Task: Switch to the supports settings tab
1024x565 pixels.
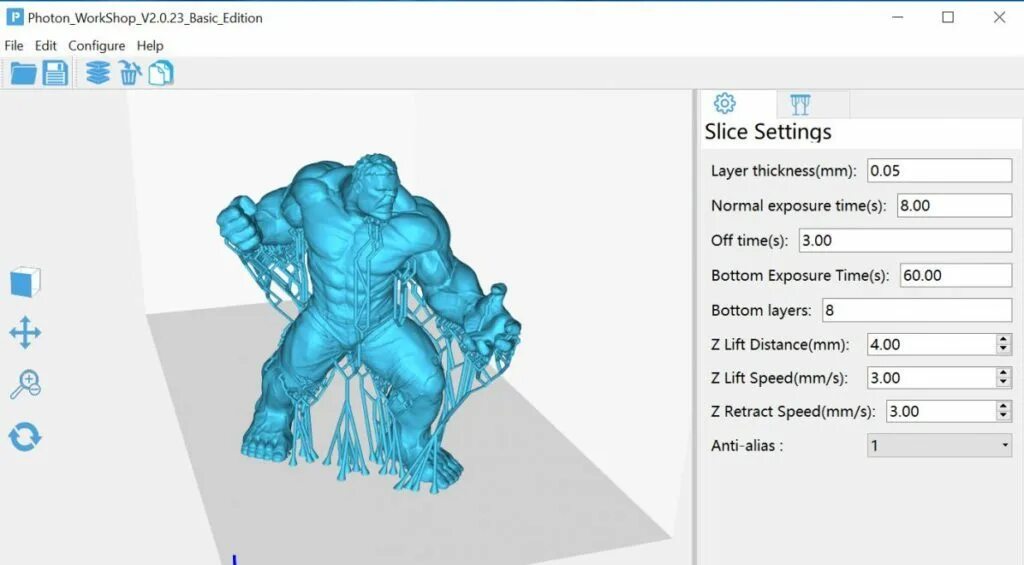Action: [x=800, y=105]
